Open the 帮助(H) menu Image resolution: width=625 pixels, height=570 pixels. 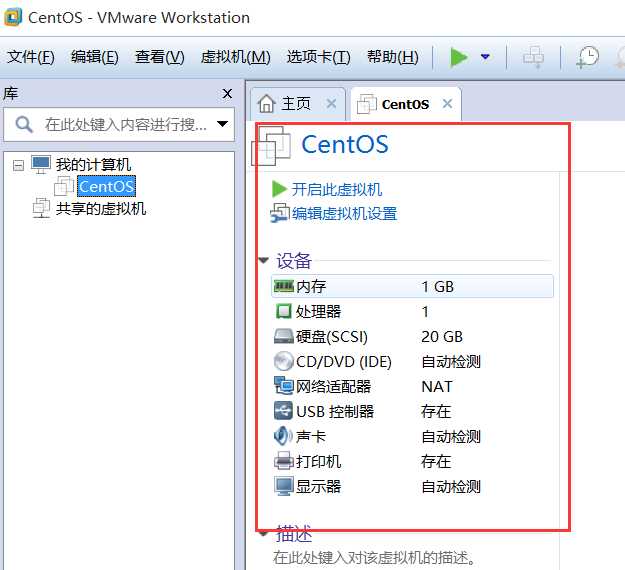[393, 57]
